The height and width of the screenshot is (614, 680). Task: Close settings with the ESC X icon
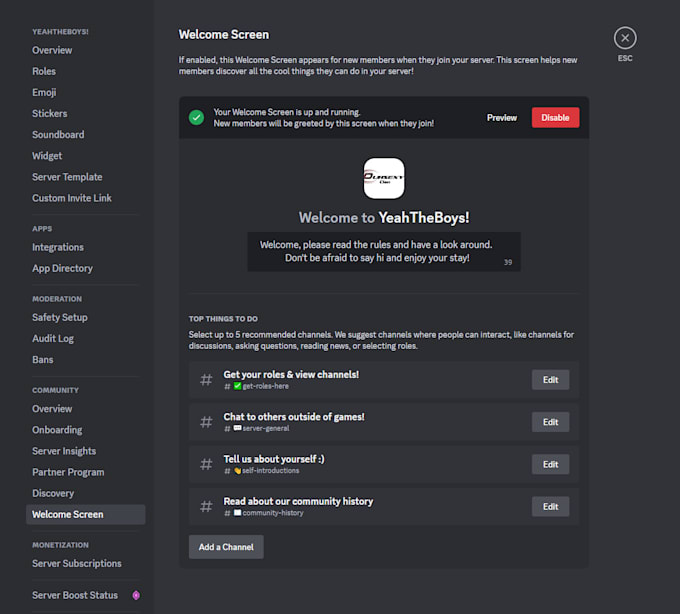625,38
